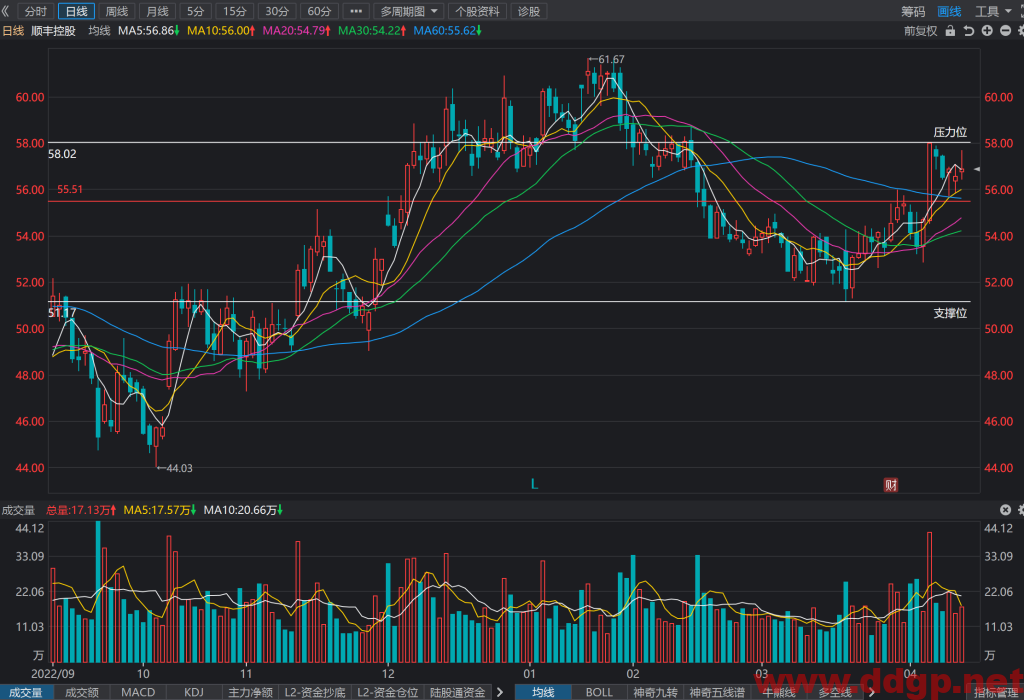1024x700 pixels.
Task: Click the volume MA5:17.57万 label
Action: (x=160, y=510)
